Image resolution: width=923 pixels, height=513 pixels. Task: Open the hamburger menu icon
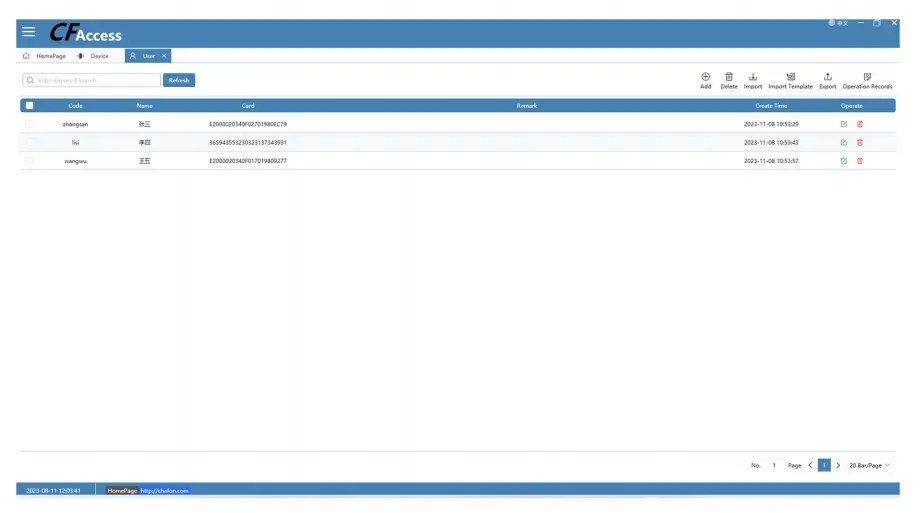pos(29,33)
